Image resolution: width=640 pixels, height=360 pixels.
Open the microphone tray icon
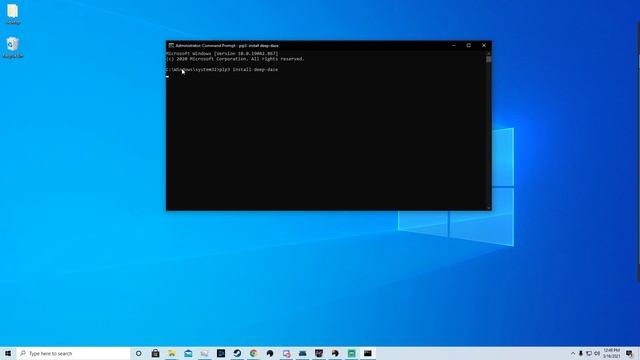pos(581,353)
